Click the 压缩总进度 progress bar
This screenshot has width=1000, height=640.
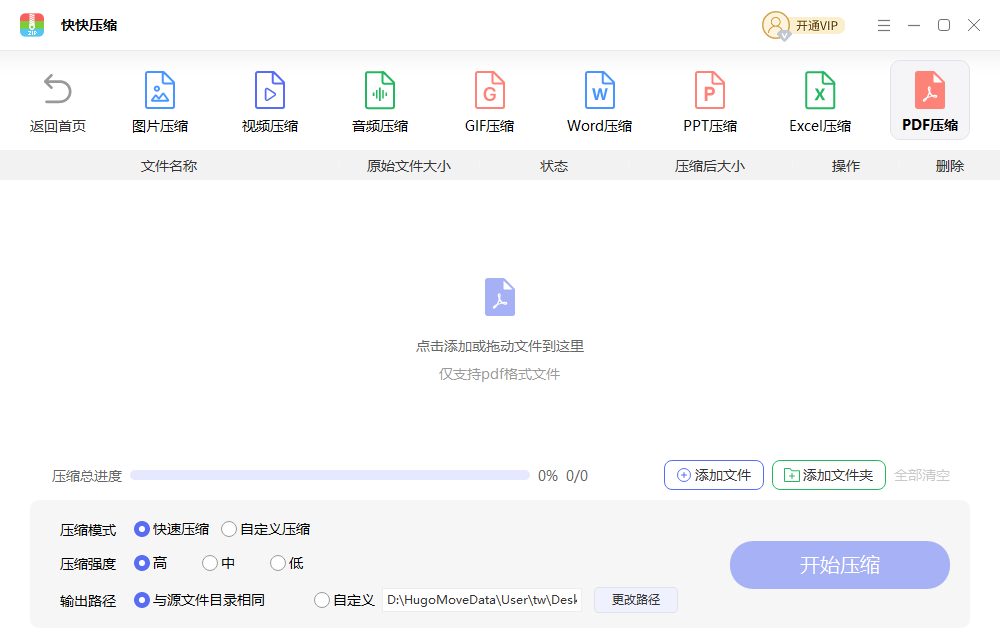(x=330, y=475)
